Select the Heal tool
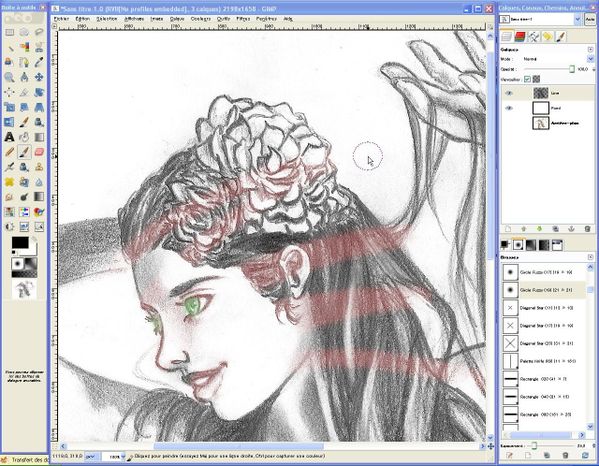This screenshot has width=599, height=466. 10,182
